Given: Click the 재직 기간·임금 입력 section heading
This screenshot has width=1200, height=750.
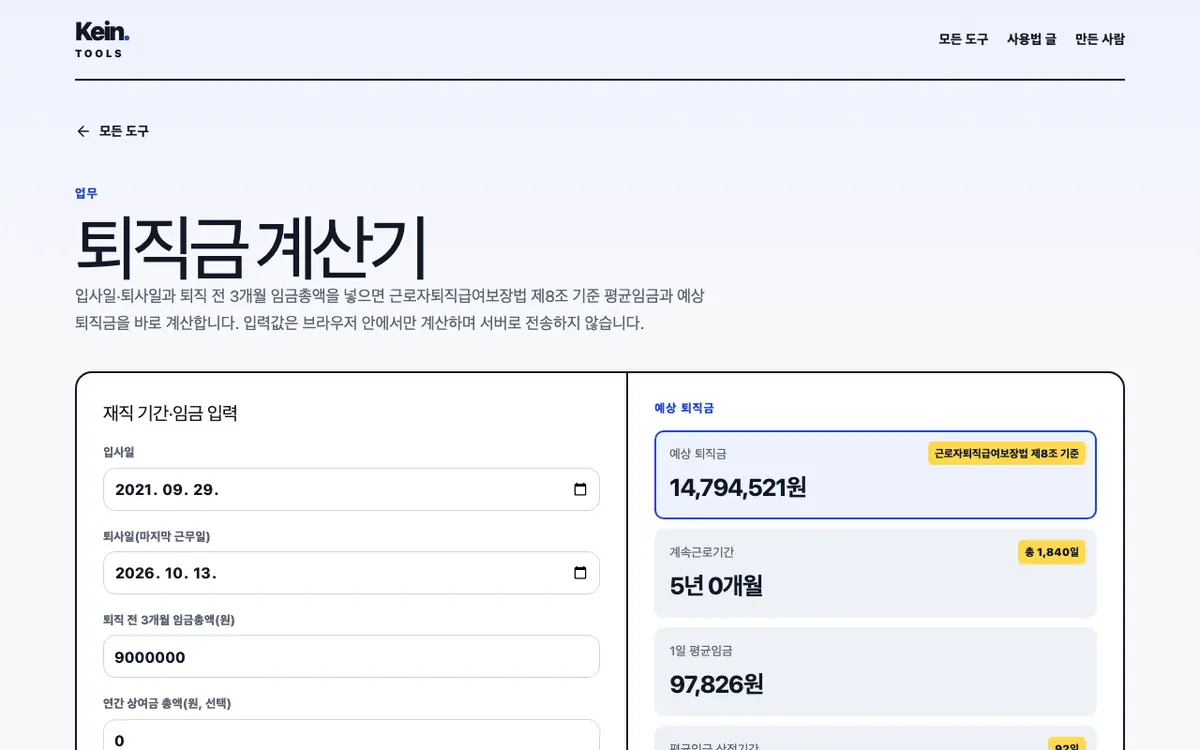Looking at the screenshot, I should click(170, 413).
